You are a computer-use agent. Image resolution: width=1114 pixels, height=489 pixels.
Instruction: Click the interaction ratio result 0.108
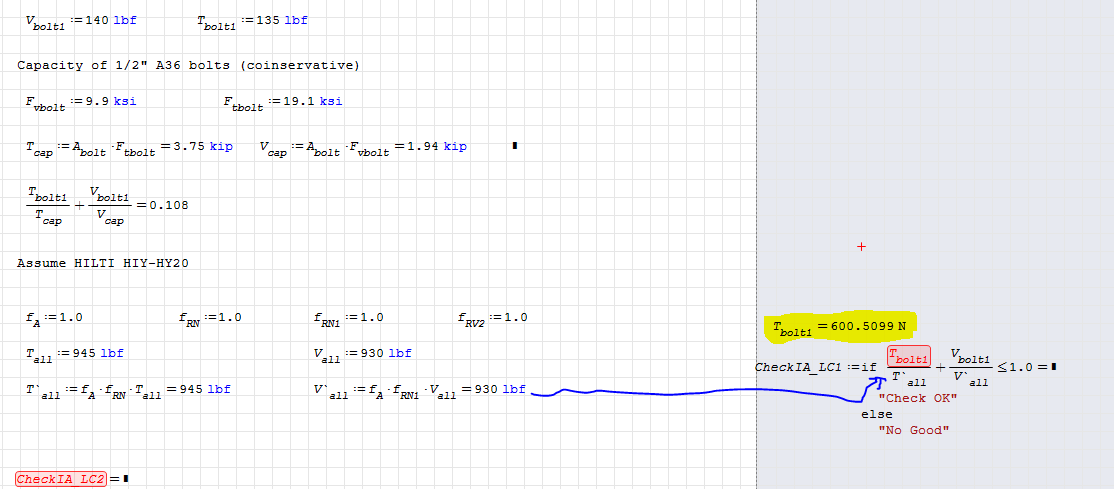tap(168, 205)
